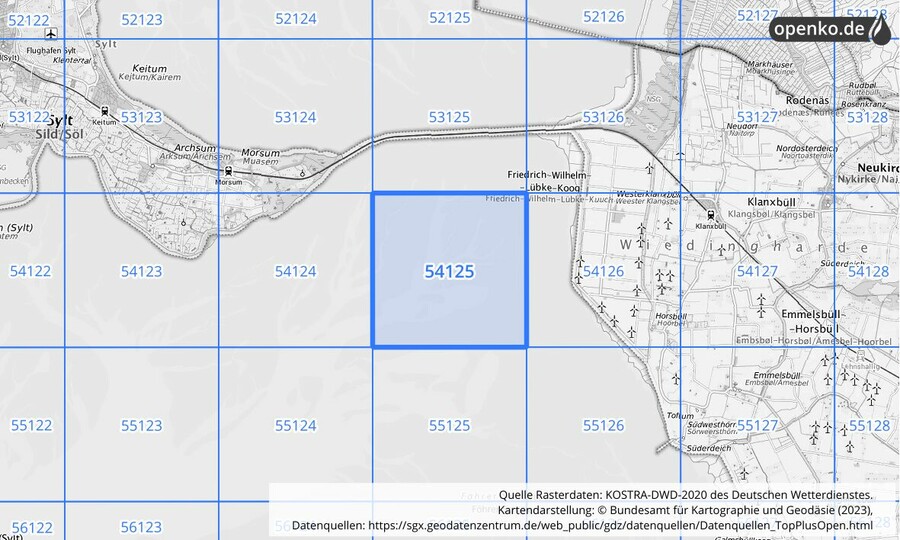
Task: Click the Rosenkranz place name
Action: click(x=864, y=104)
